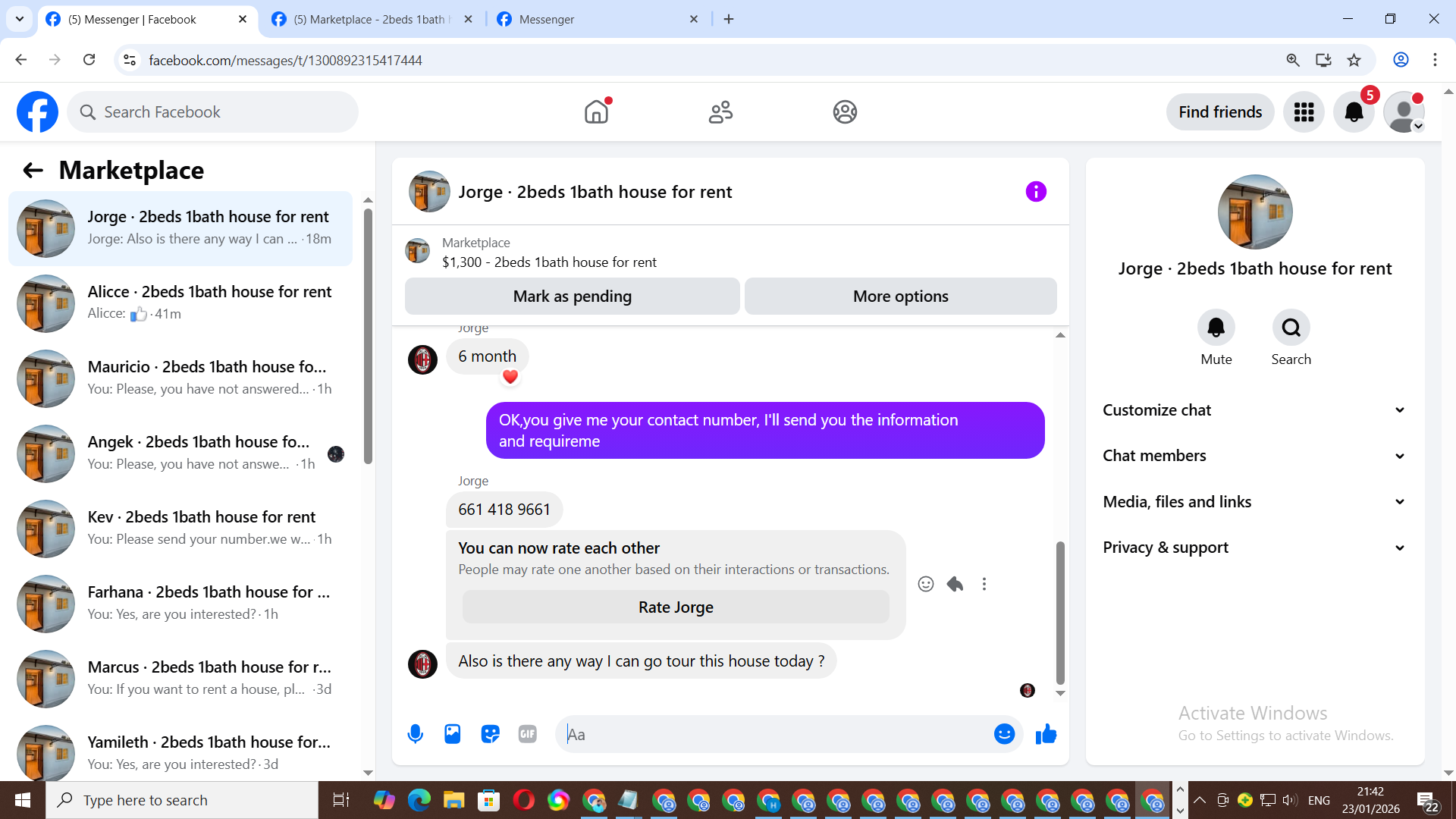The height and width of the screenshot is (819, 1456).
Task: Open the Facebook notifications bell
Action: point(1354,112)
